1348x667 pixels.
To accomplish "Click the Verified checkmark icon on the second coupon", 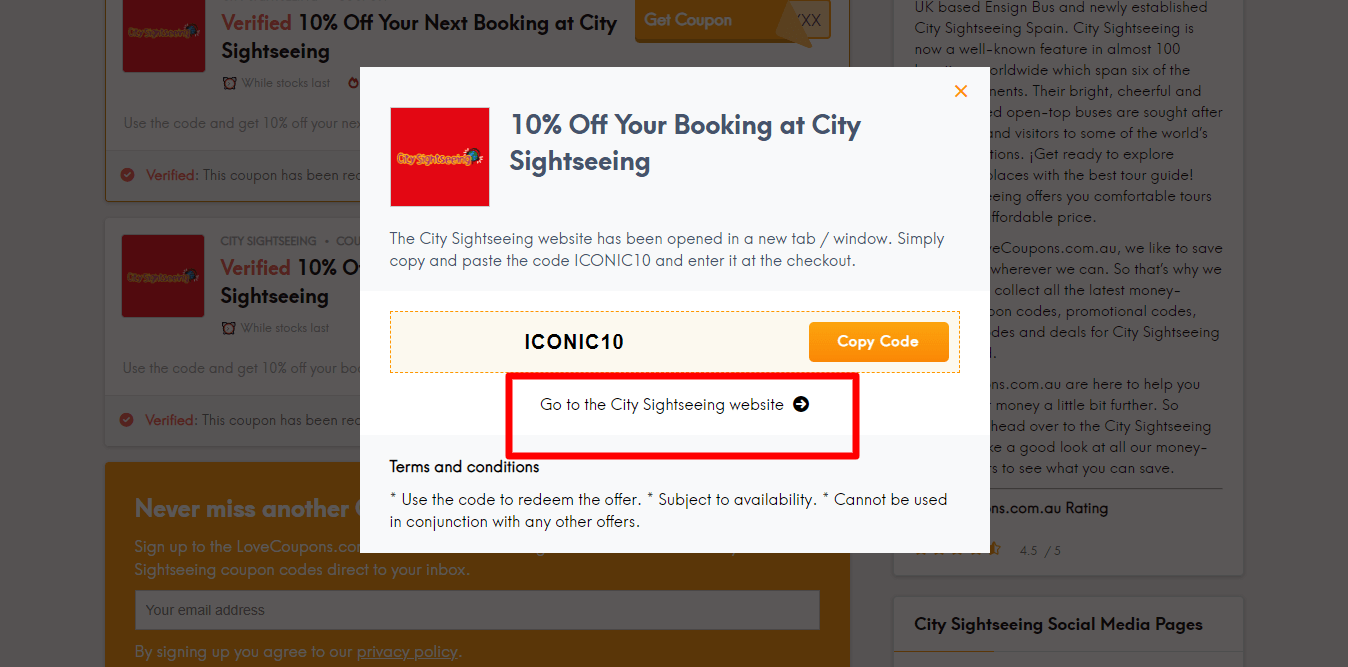I will coord(127,420).
